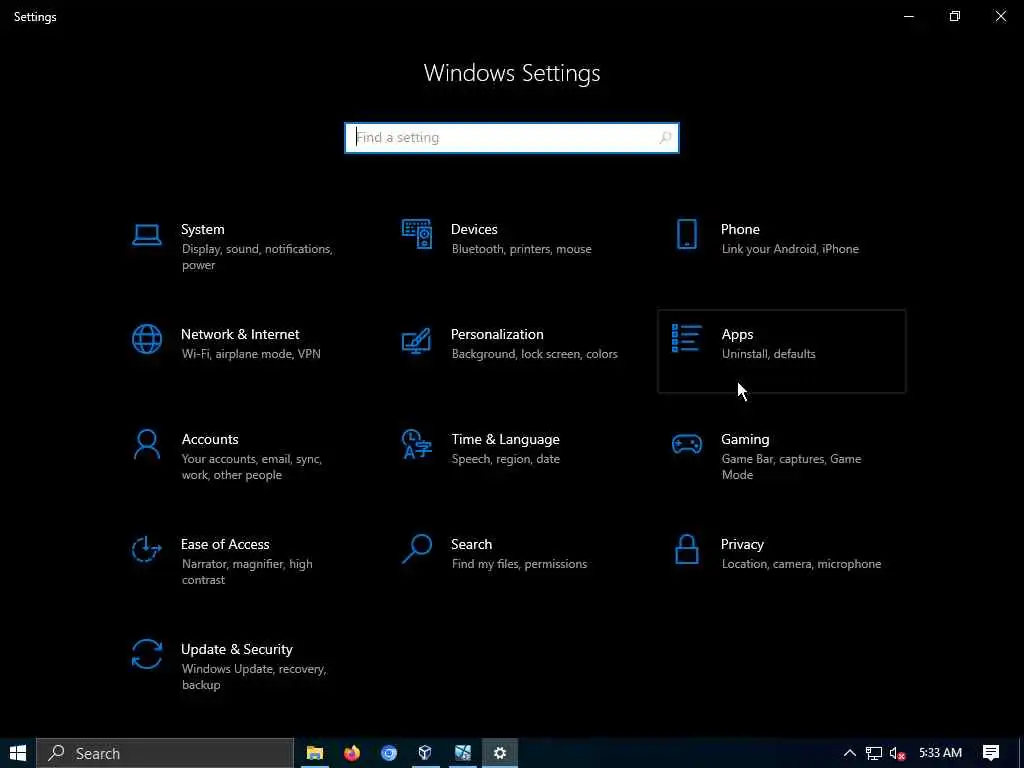Open the Update & Security arrows icon

146,654
